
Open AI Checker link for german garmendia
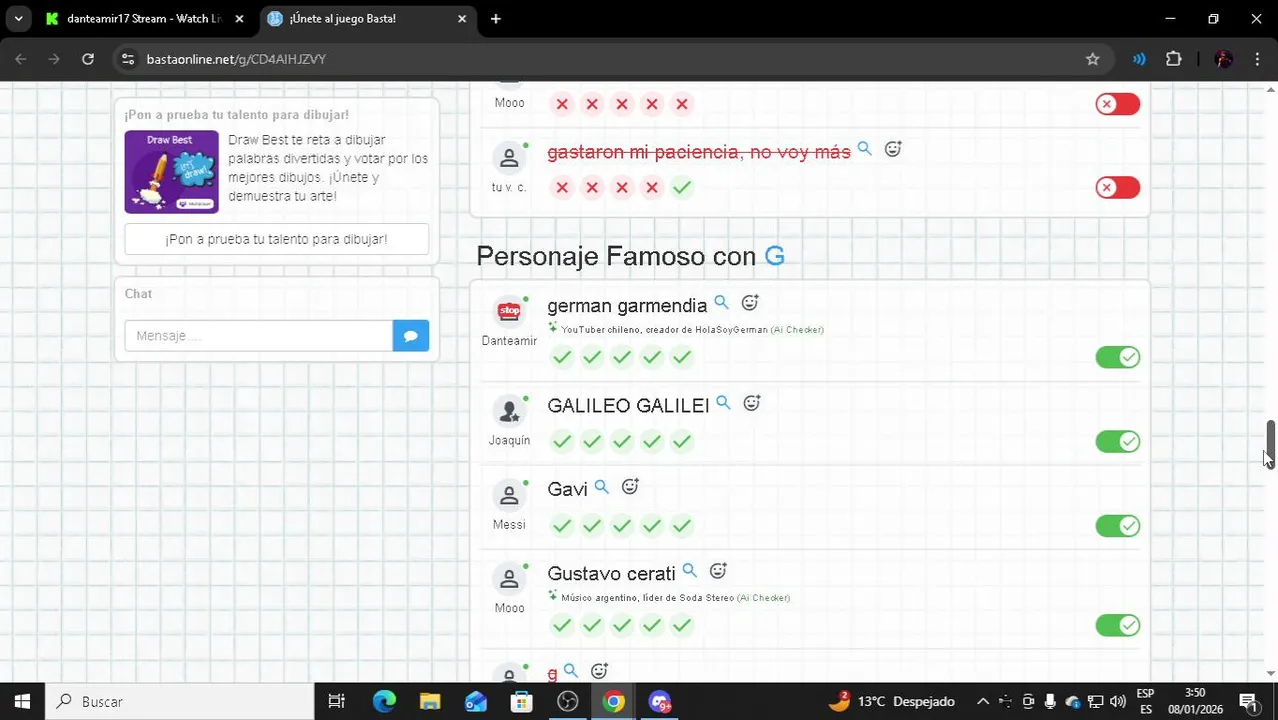point(797,330)
